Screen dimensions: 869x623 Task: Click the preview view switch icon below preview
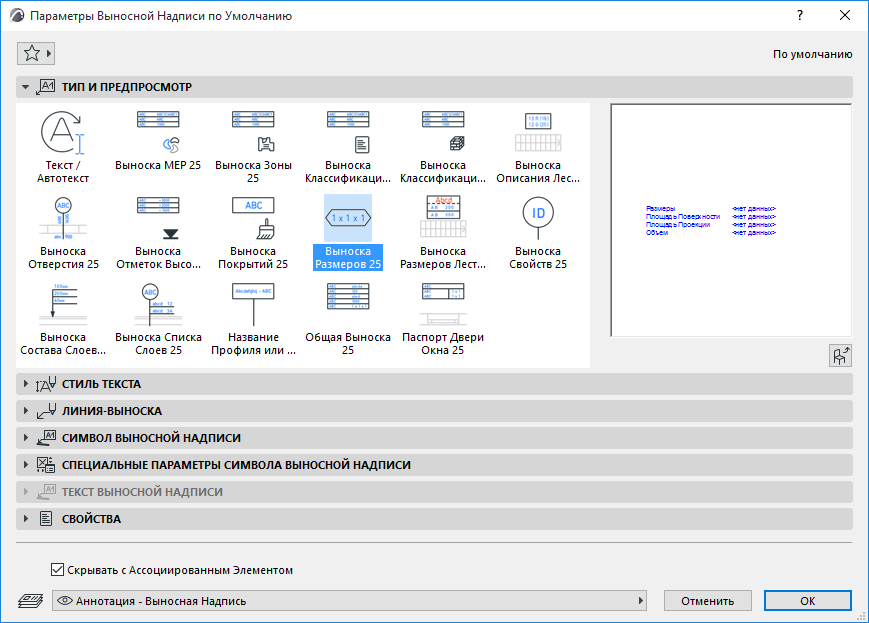pos(840,355)
